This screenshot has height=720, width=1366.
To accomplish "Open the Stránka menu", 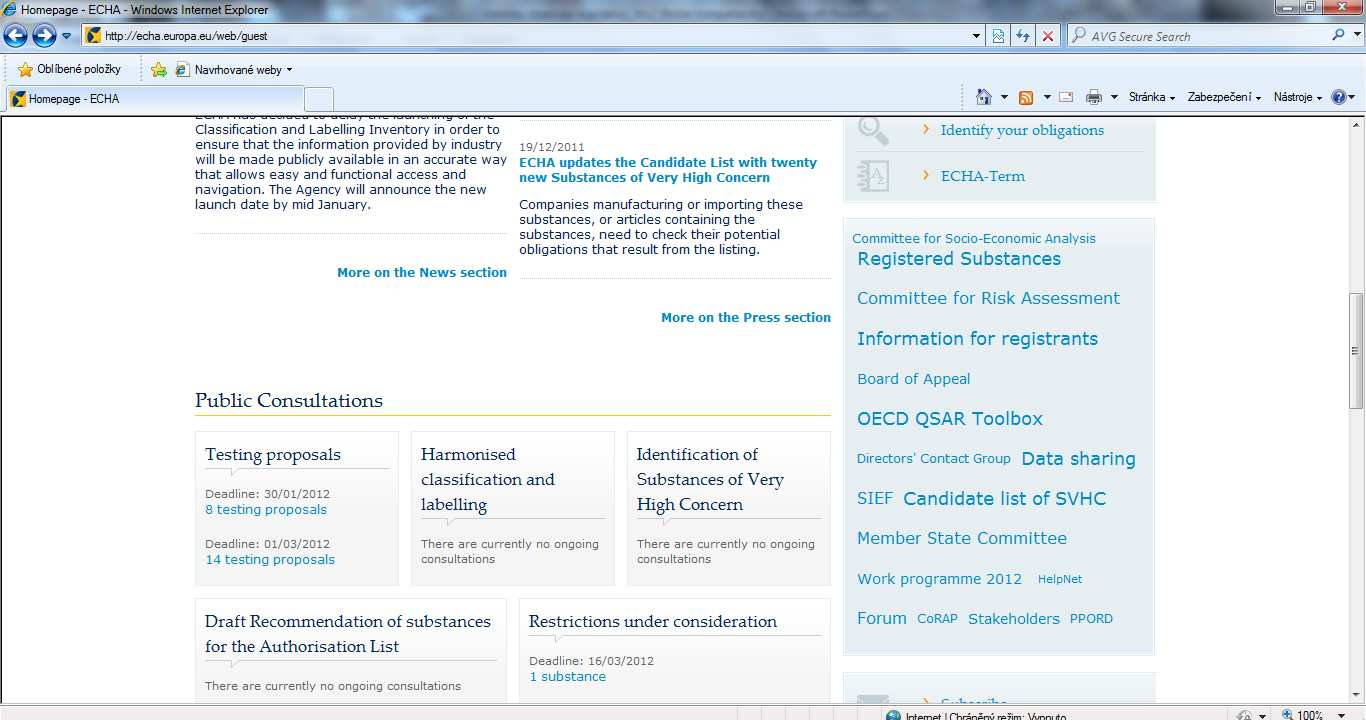I will coord(1151,97).
